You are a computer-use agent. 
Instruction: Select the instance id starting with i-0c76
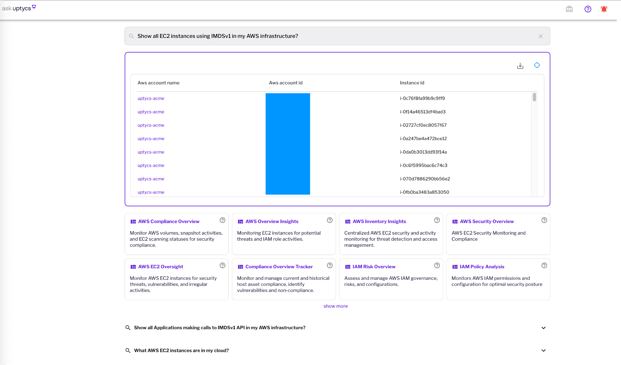tap(422, 99)
